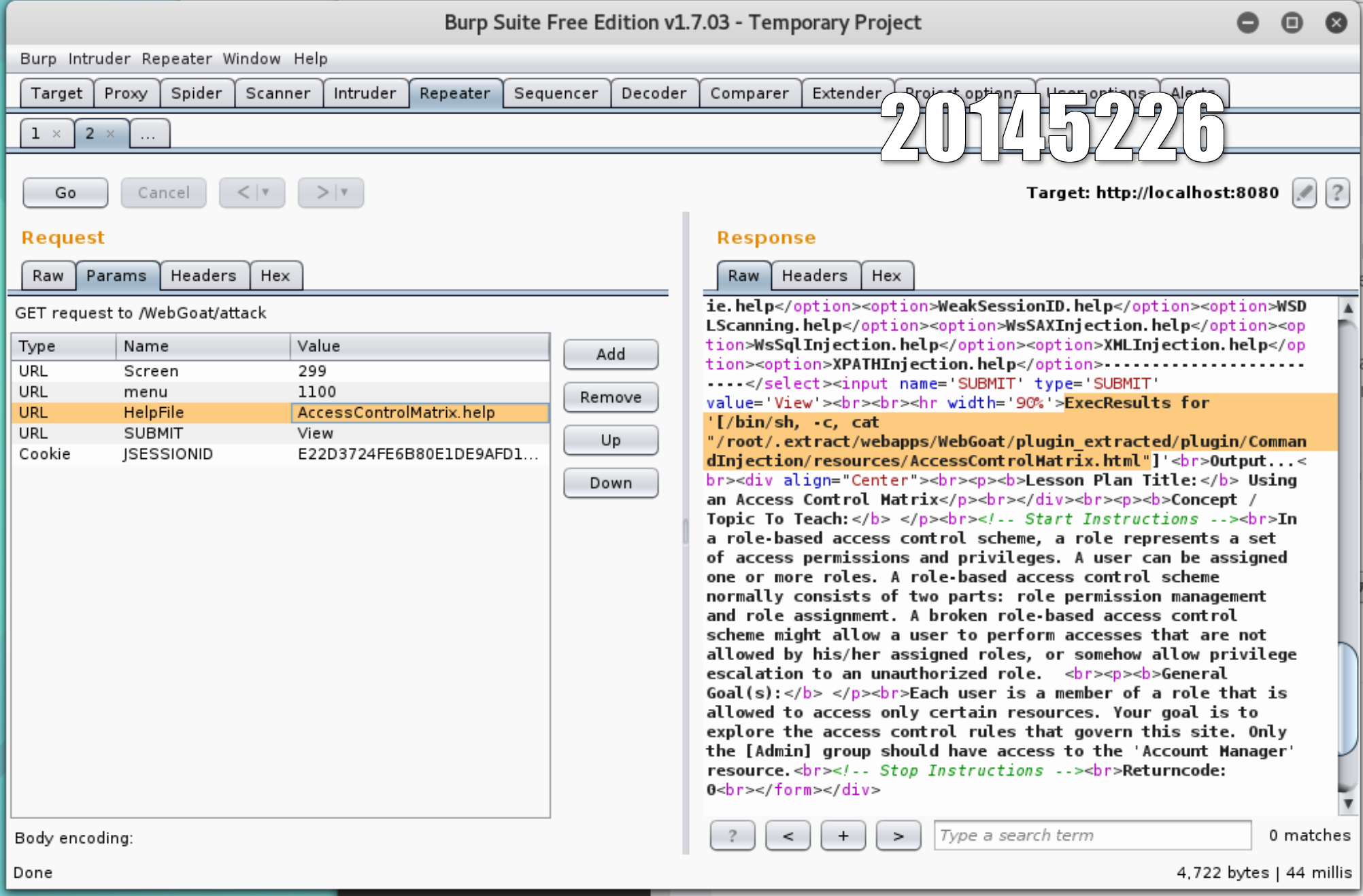
Task: Click the Type column header
Action: point(64,347)
